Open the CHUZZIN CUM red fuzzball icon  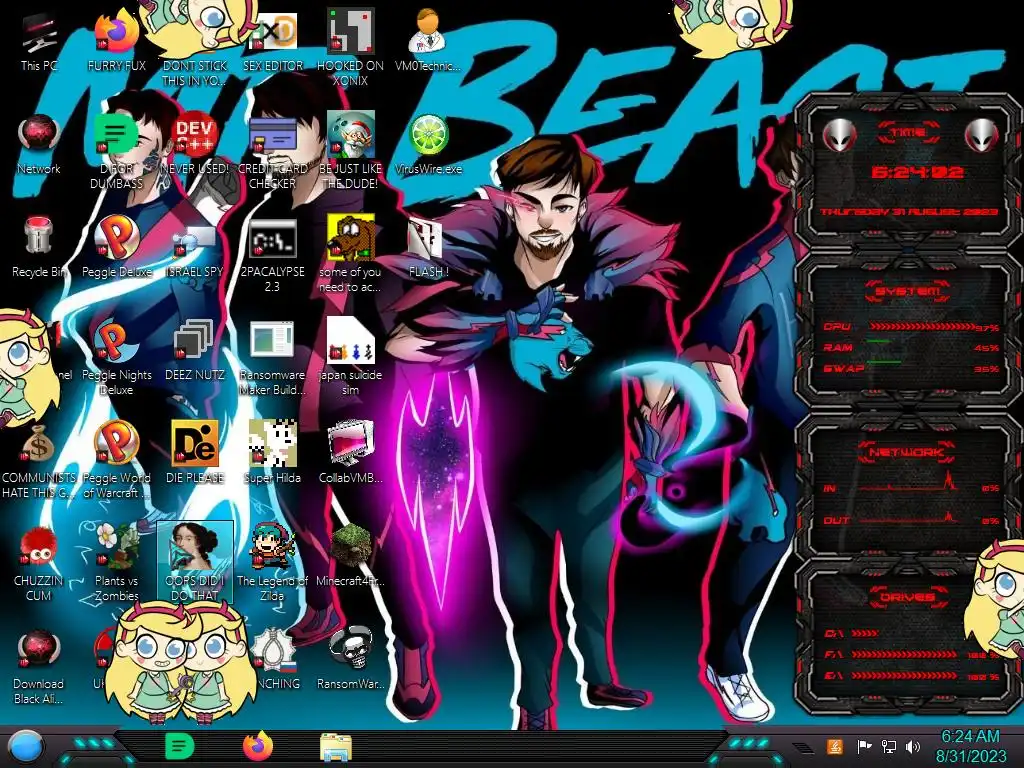39,564
